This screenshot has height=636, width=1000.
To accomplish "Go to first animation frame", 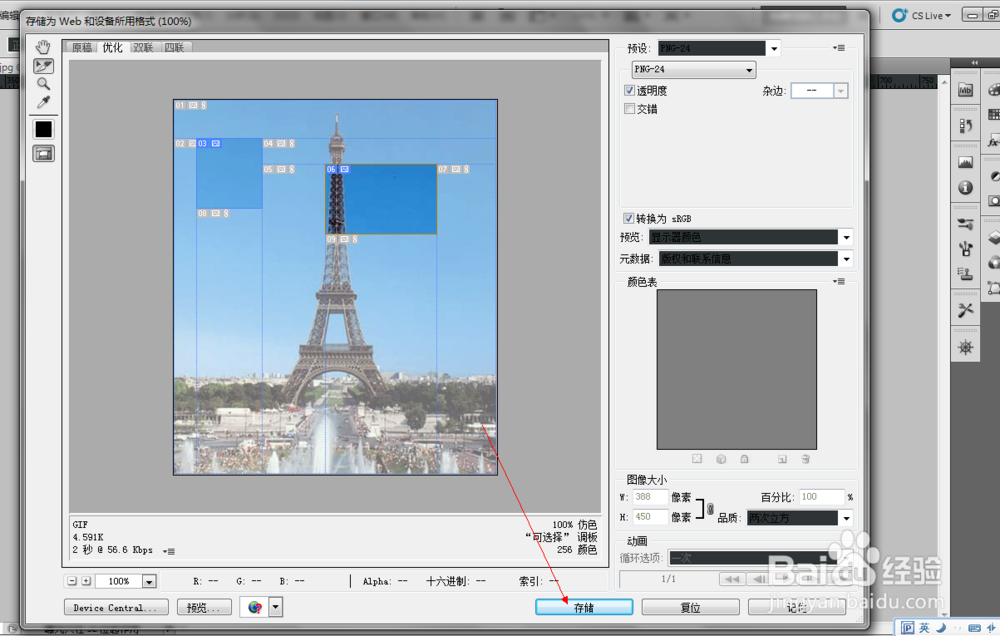I will point(732,579).
